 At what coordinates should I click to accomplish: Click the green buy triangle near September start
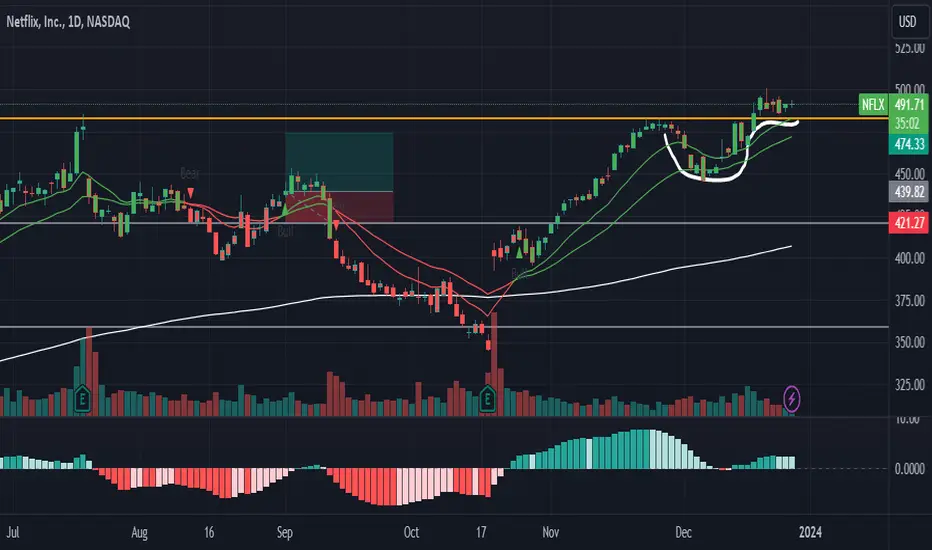[285, 209]
